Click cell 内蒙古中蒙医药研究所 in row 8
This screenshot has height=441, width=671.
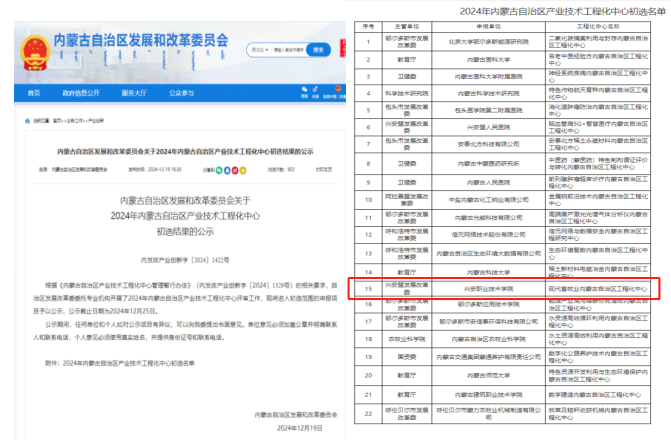(x=489, y=163)
